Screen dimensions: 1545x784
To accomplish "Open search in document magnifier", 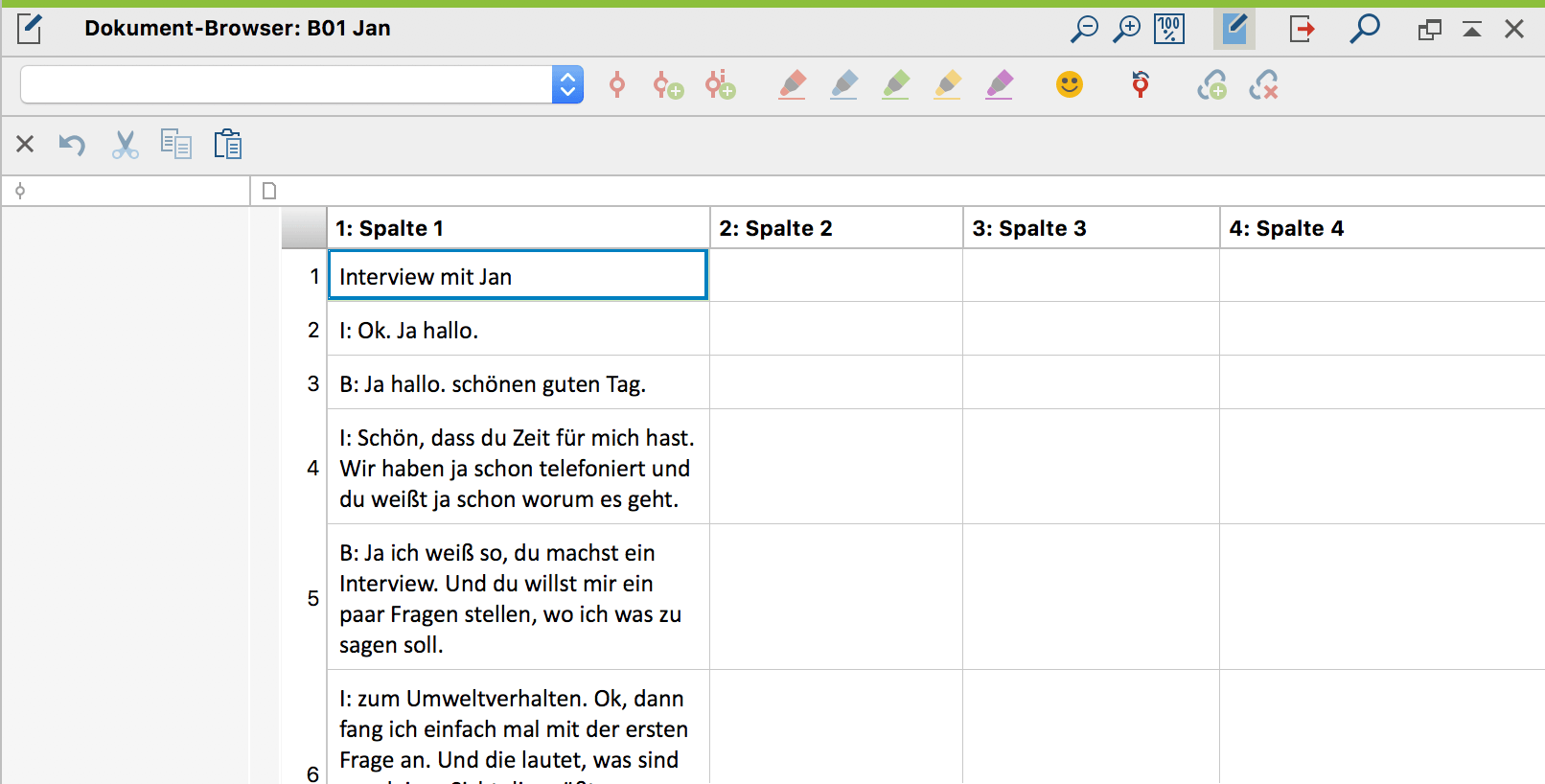I will pos(1365,29).
